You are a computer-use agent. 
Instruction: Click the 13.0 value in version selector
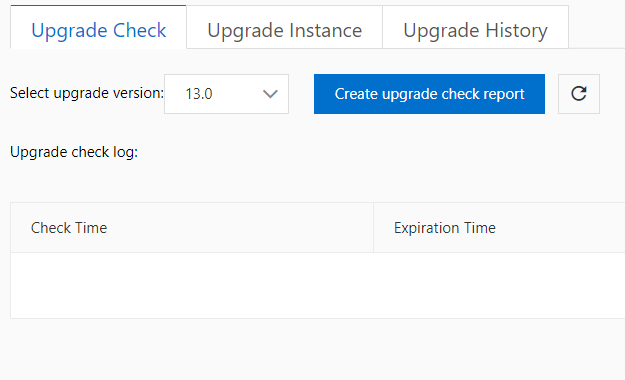pos(199,94)
